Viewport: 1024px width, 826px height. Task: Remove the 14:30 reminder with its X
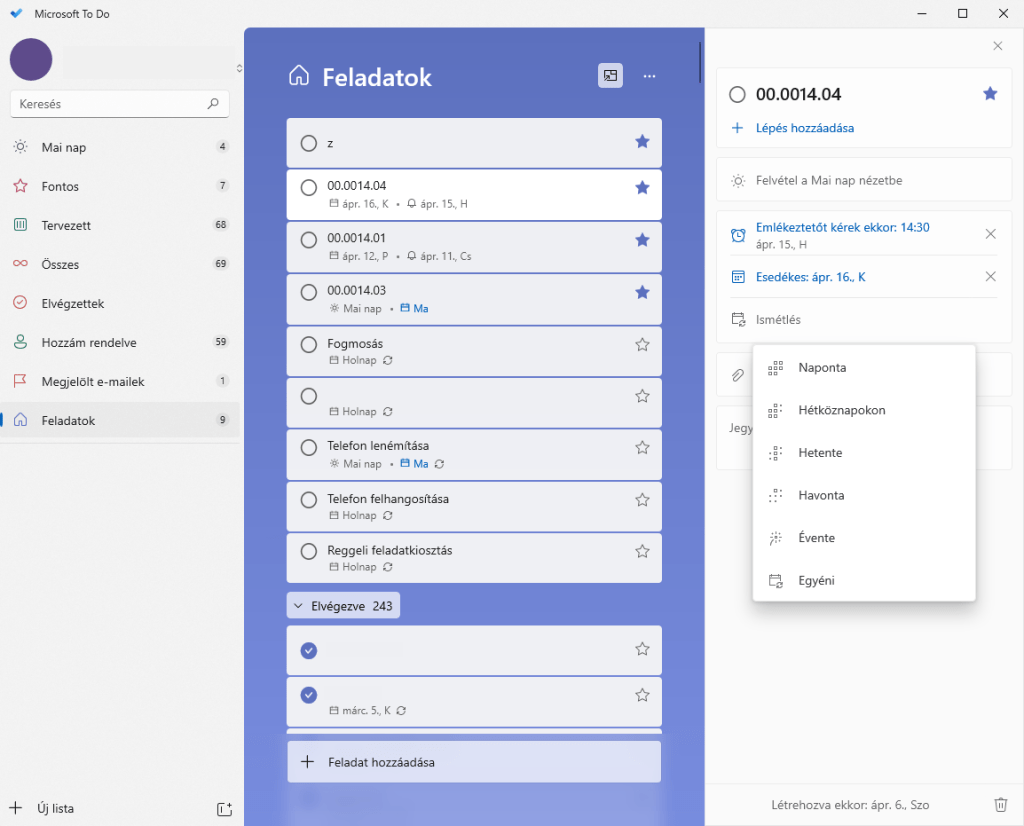[990, 234]
